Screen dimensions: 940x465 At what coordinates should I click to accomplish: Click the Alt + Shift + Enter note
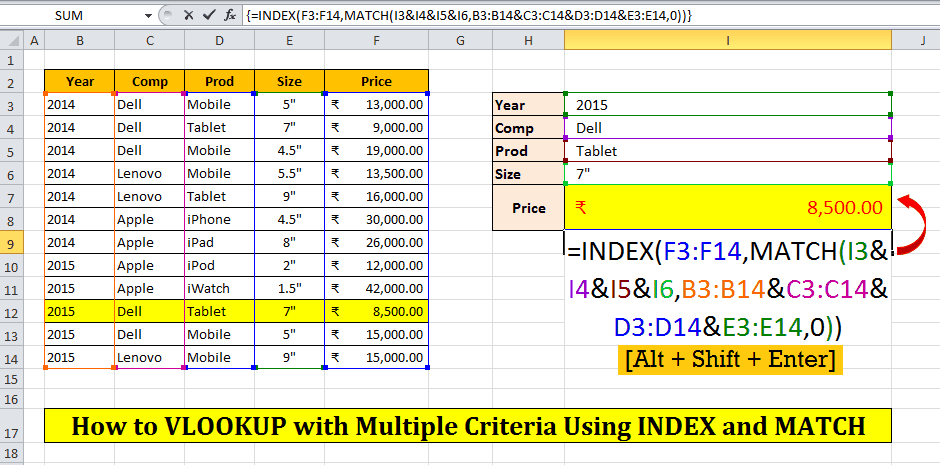(730, 360)
